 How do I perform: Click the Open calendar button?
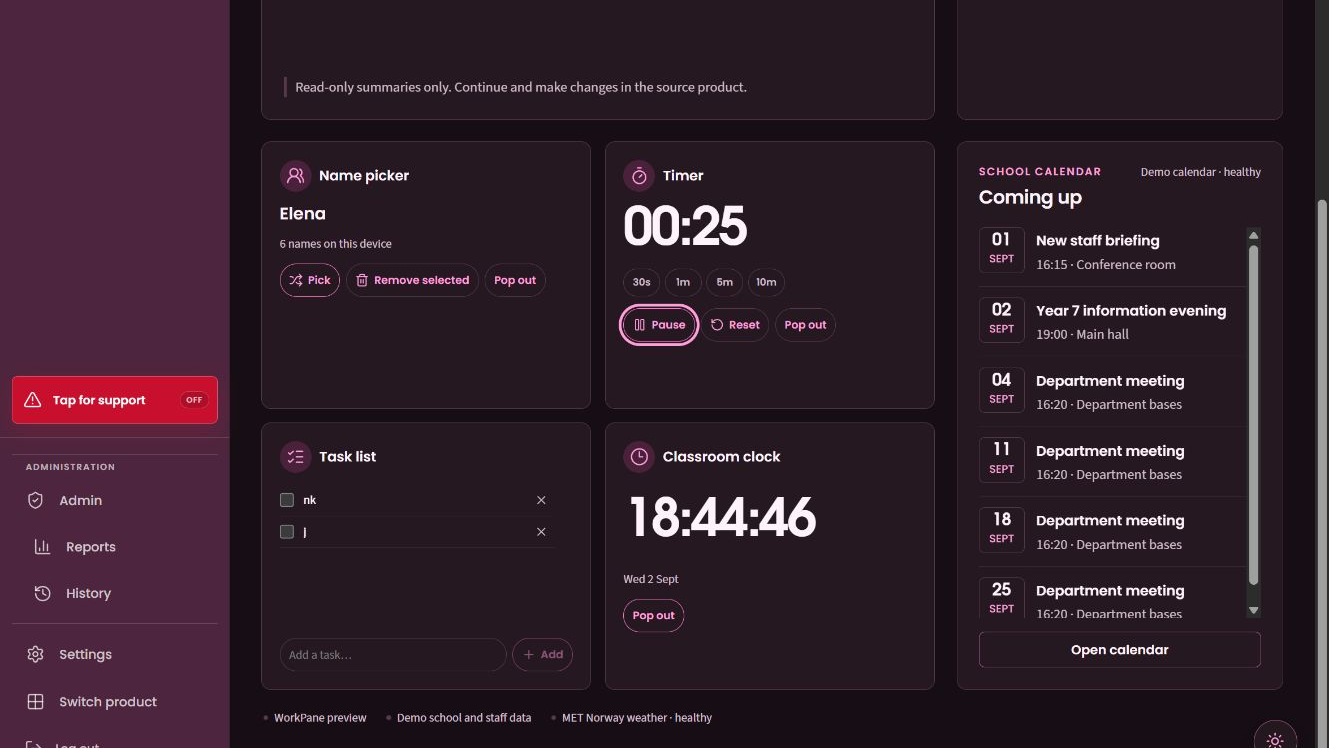click(x=1119, y=650)
